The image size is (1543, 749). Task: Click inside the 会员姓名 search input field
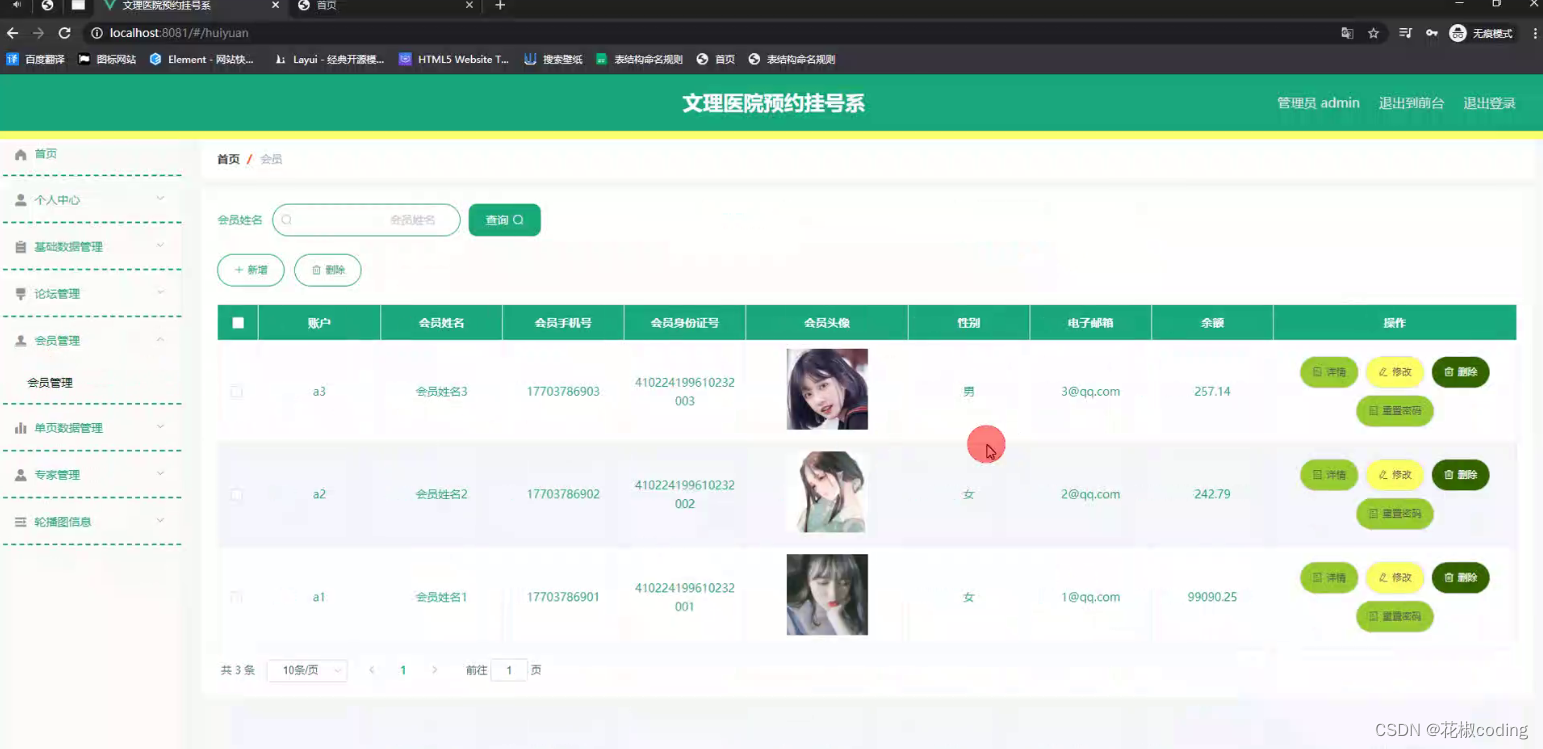[366, 220]
